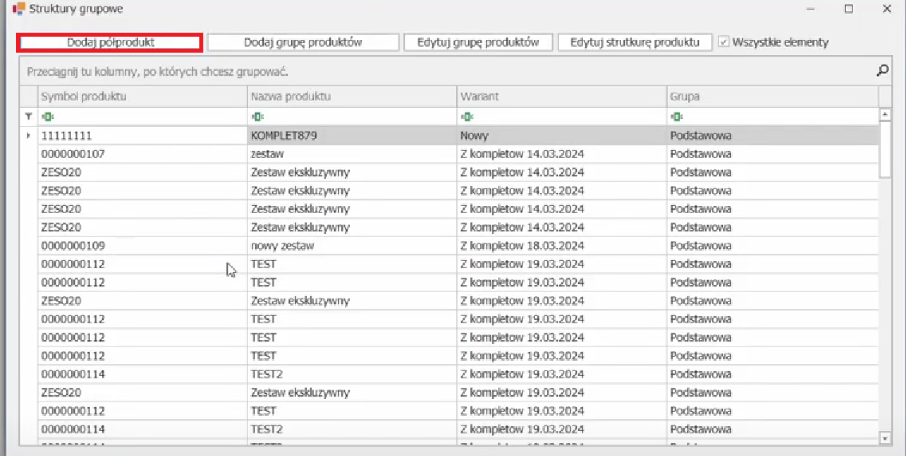Click the Dodaj grupę produktów button

pos(302,43)
